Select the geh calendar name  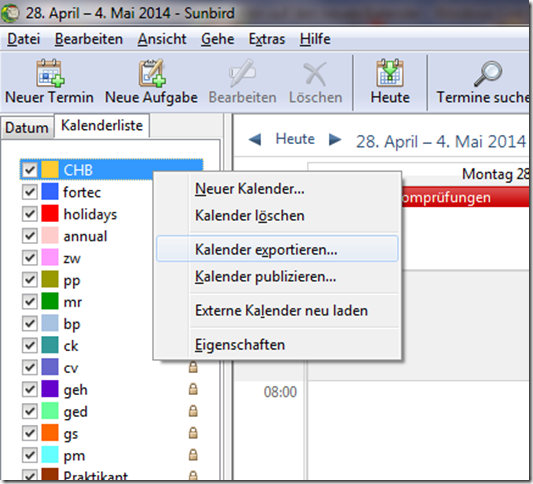[x=75, y=390]
